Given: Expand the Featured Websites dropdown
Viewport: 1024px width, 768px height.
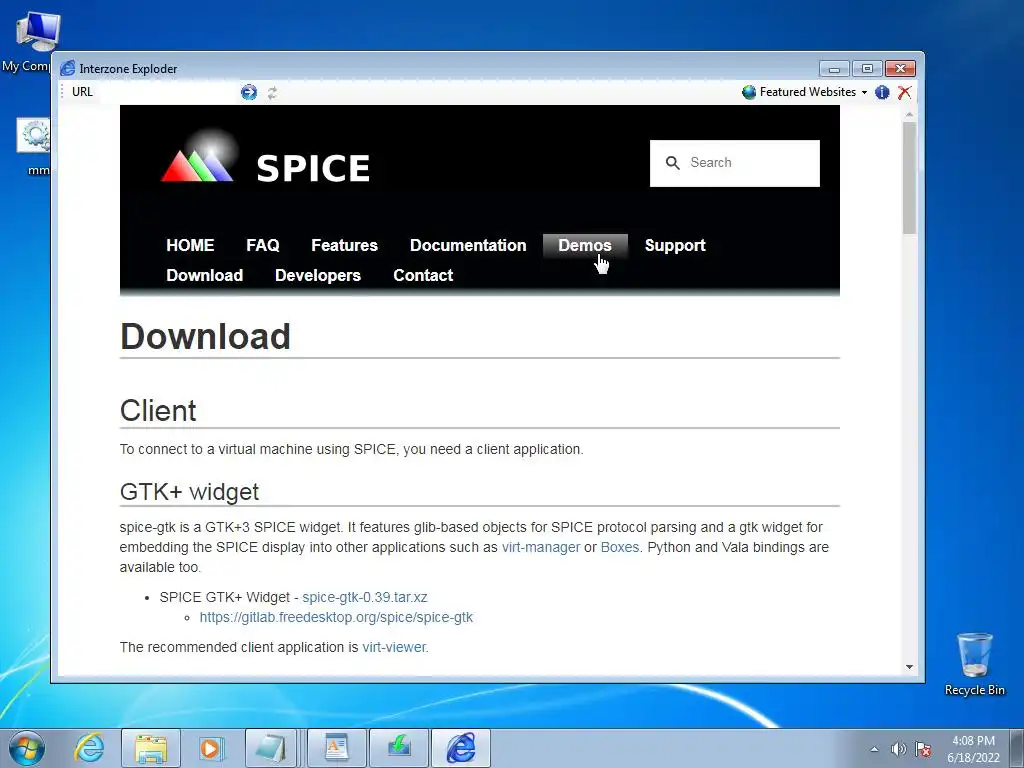Looking at the screenshot, I should pyautogui.click(x=864, y=92).
